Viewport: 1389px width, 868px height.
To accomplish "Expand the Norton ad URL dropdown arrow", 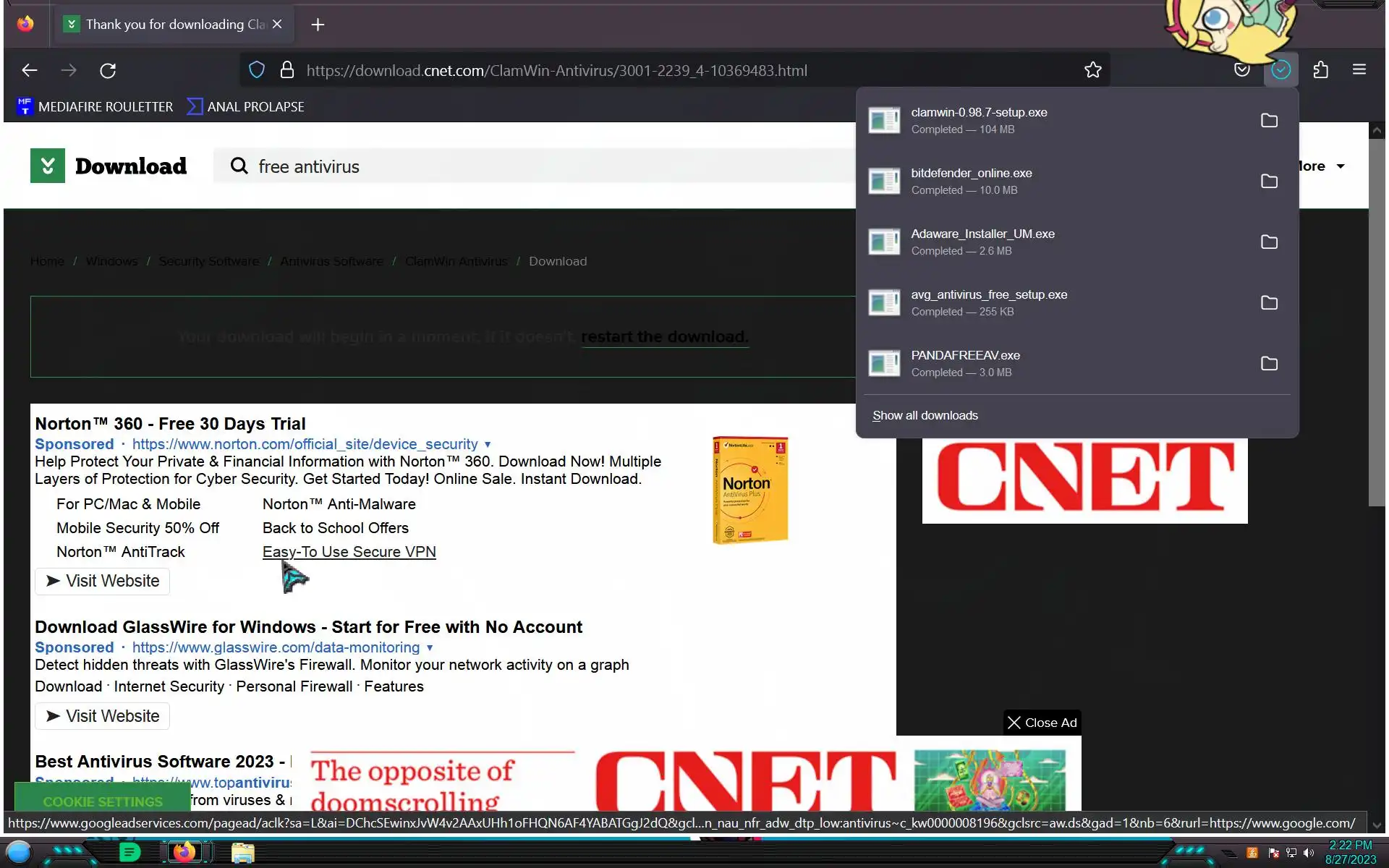I will click(x=488, y=445).
